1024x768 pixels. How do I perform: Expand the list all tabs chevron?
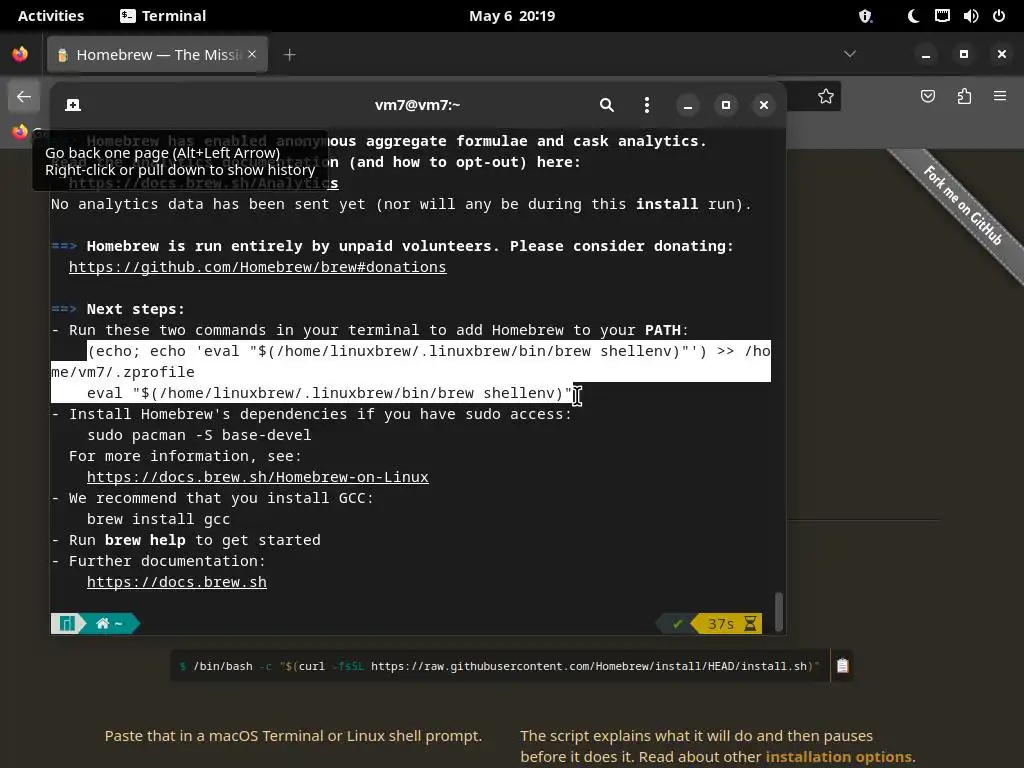click(x=850, y=54)
